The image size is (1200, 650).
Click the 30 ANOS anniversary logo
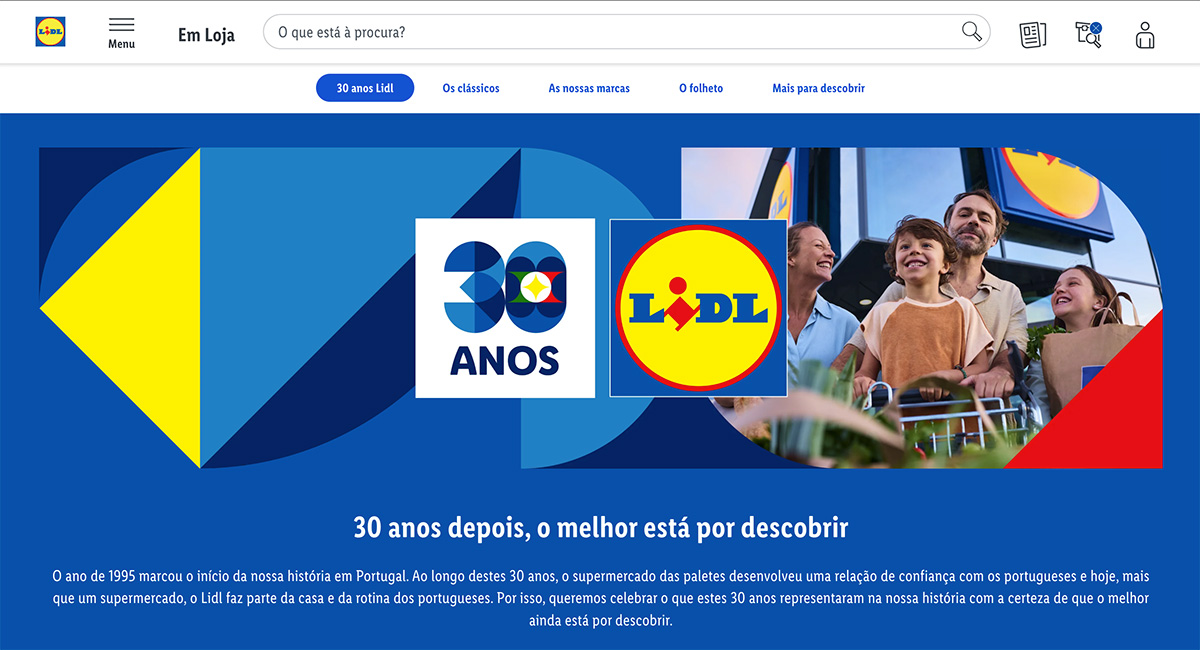click(x=505, y=308)
